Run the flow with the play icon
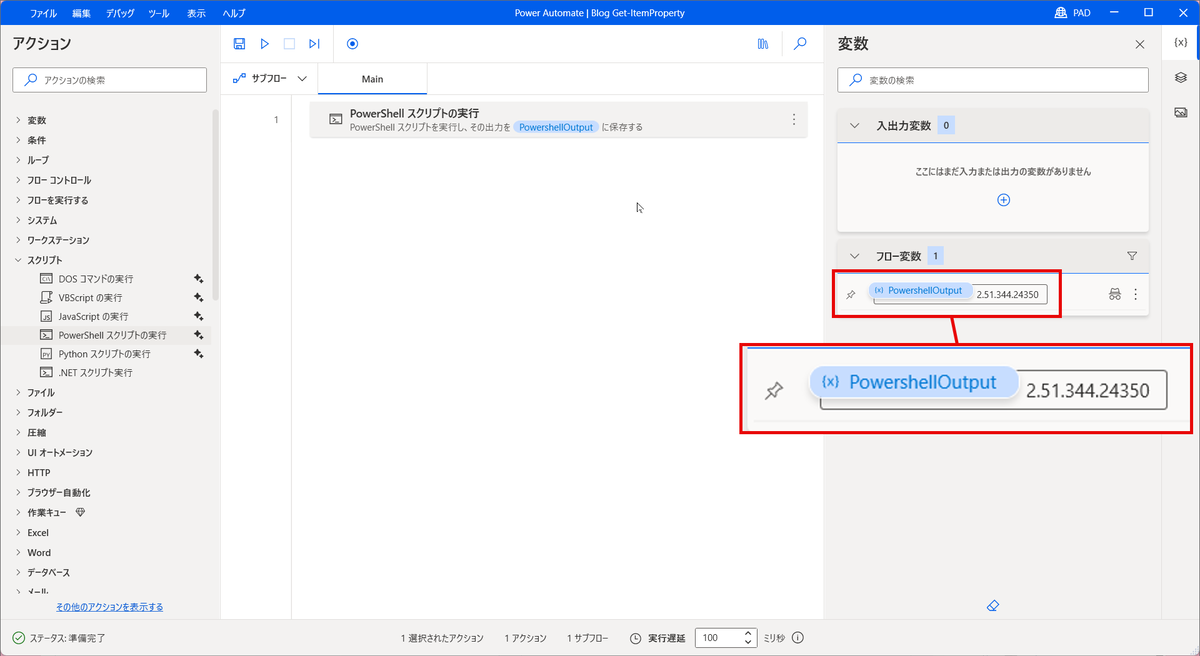The image size is (1200, 656). coord(264,43)
